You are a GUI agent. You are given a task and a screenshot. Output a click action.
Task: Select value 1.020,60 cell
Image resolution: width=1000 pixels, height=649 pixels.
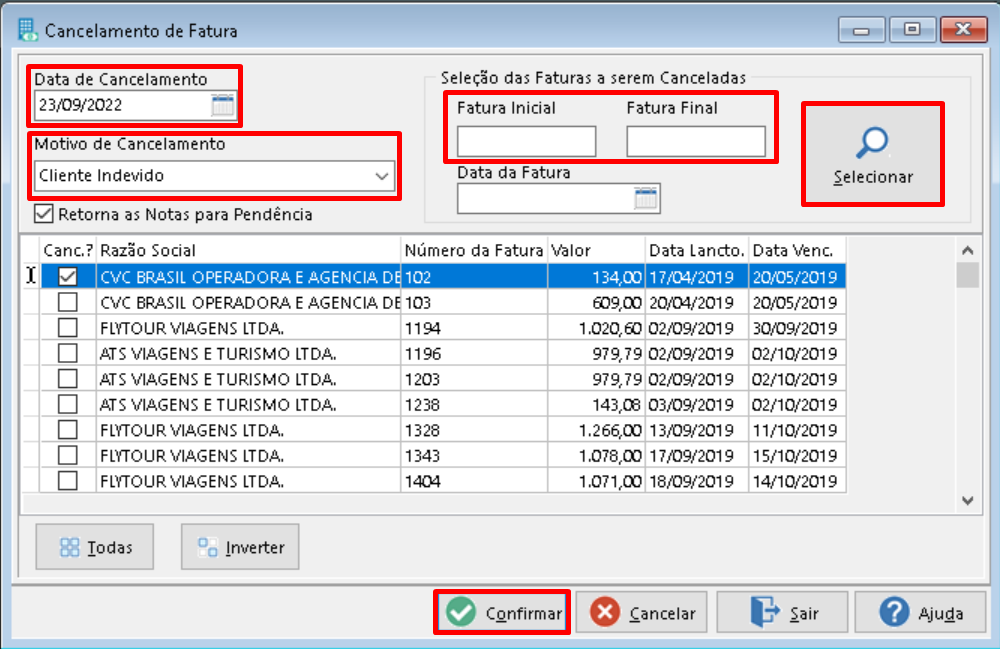[596, 328]
